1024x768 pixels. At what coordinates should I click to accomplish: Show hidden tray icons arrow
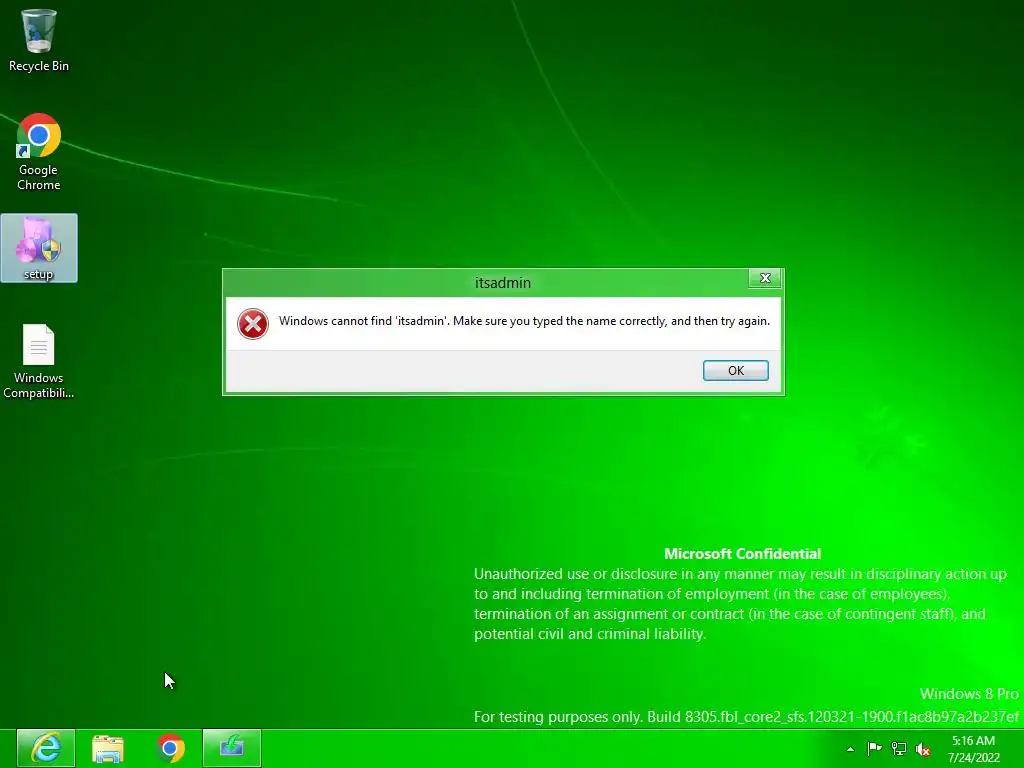tap(850, 749)
